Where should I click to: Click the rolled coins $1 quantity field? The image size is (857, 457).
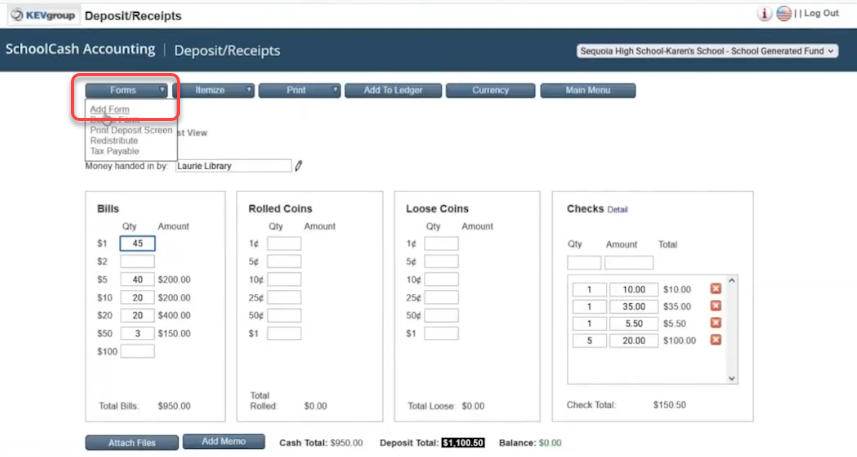coord(284,333)
